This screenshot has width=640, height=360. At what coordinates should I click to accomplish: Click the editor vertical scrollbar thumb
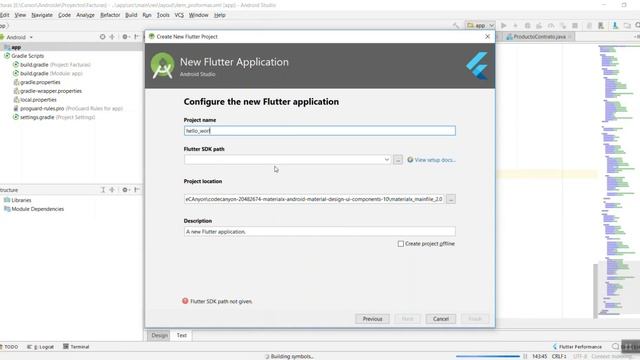(x=596, y=291)
